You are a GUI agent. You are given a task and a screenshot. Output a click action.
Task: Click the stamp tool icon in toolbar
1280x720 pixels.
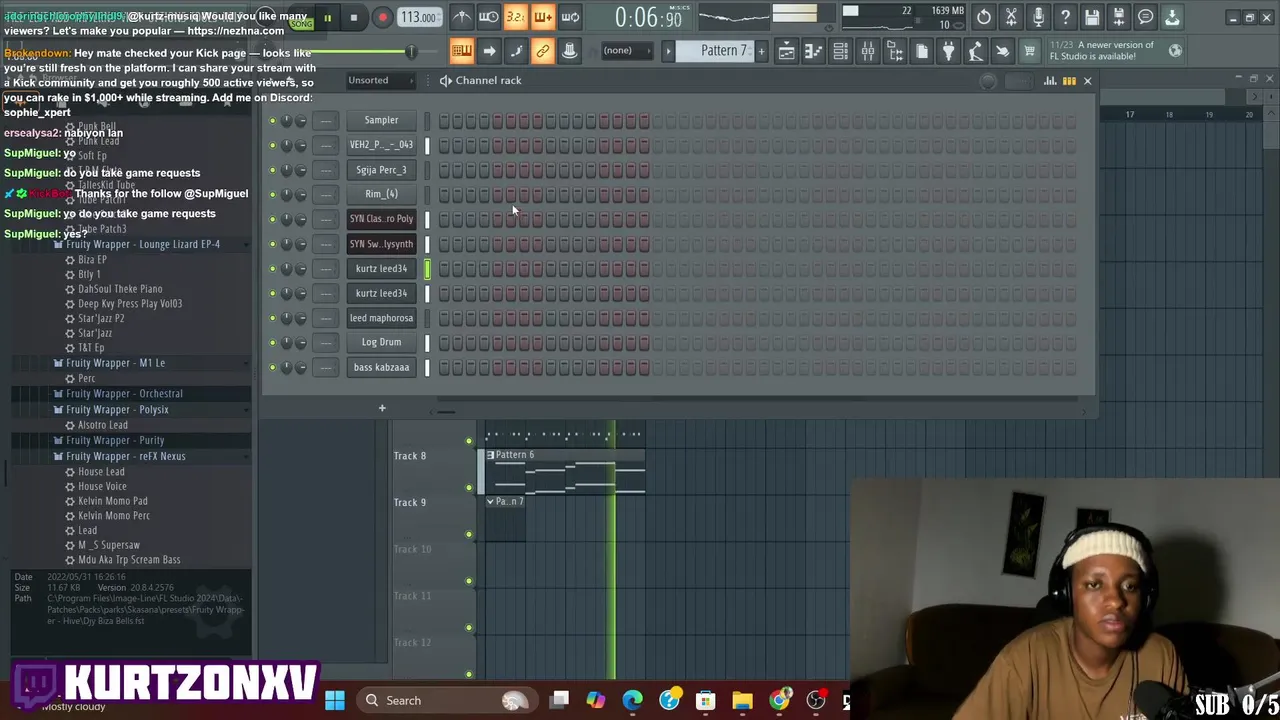coord(570,51)
